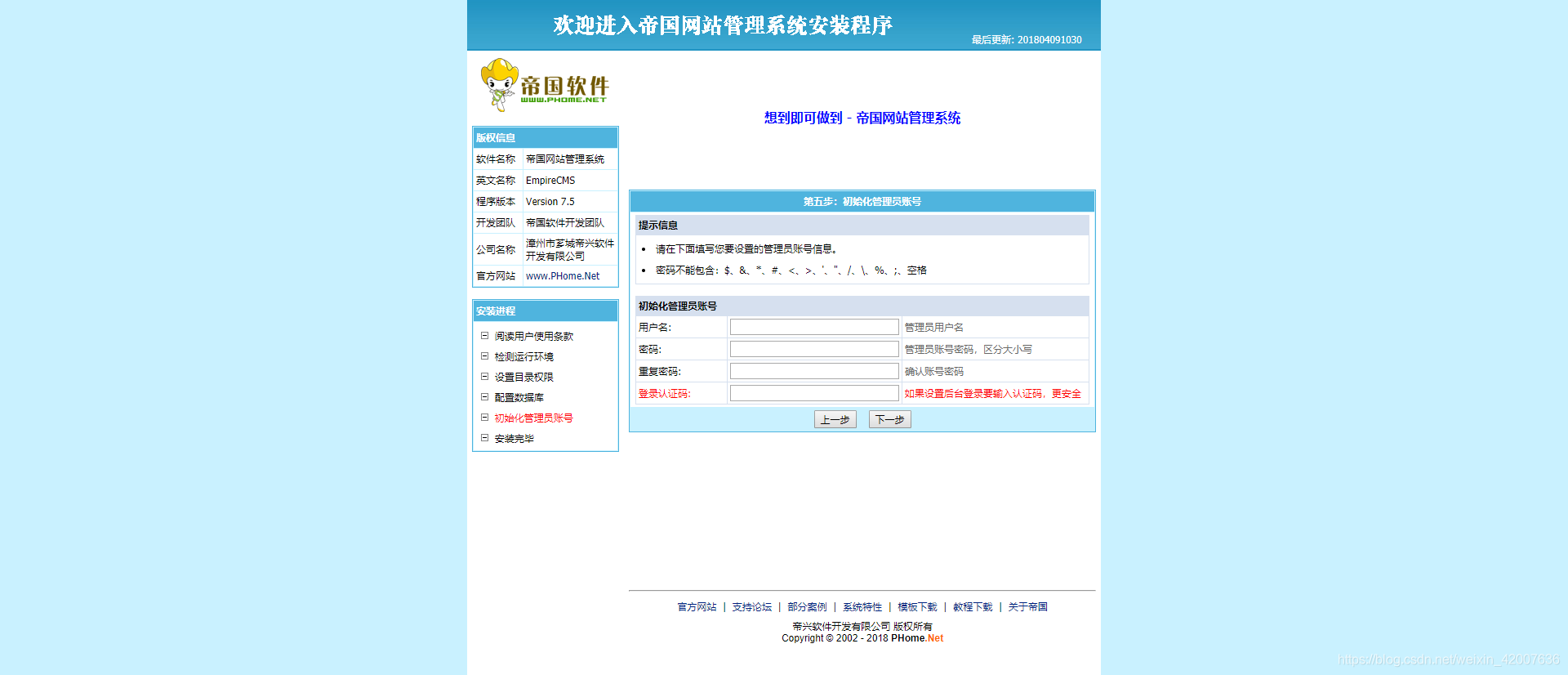Click the 欢迎进入帝国网站管理系统安装程序 title
The height and width of the screenshot is (675, 1568).
(x=723, y=25)
